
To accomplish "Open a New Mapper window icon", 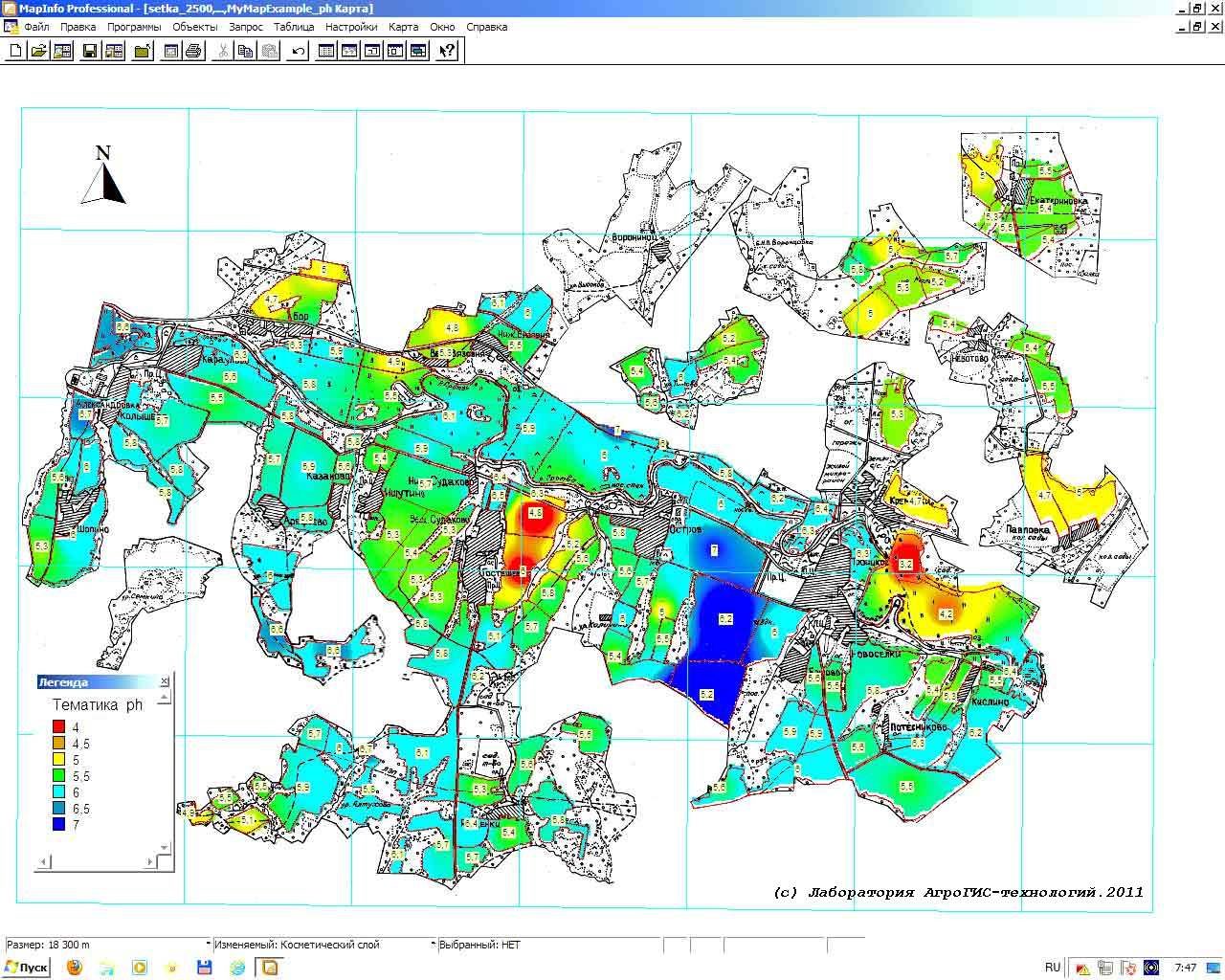I will 349,50.
